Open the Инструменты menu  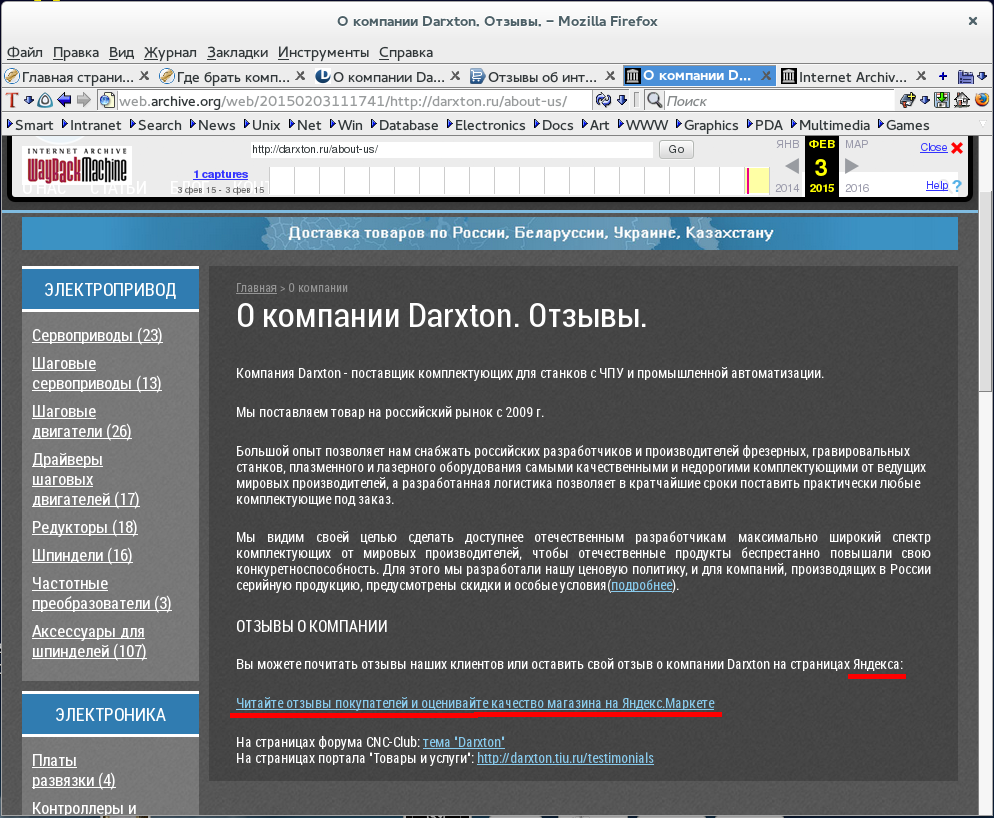coord(323,52)
